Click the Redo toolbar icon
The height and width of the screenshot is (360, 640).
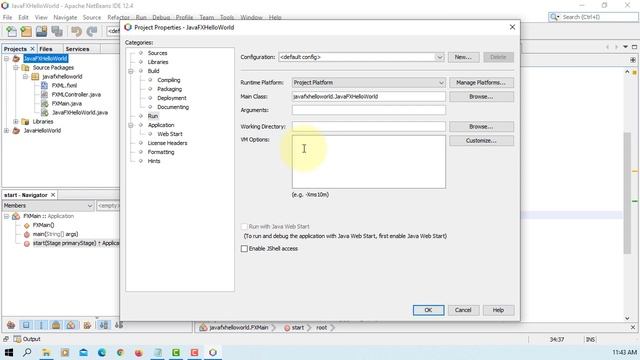coord(92,31)
